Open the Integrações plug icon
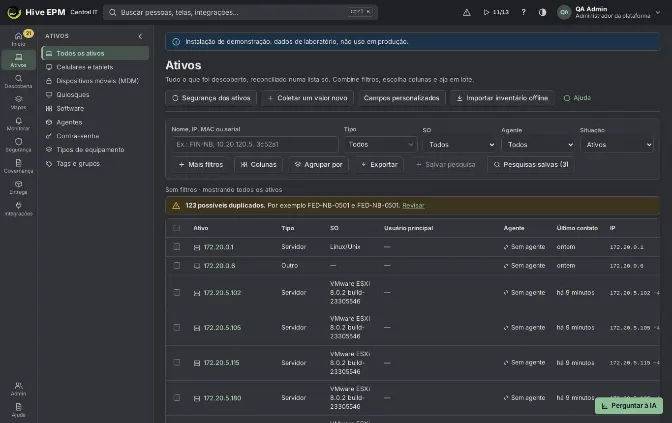Viewport: 672px width, 423px height. click(18, 205)
